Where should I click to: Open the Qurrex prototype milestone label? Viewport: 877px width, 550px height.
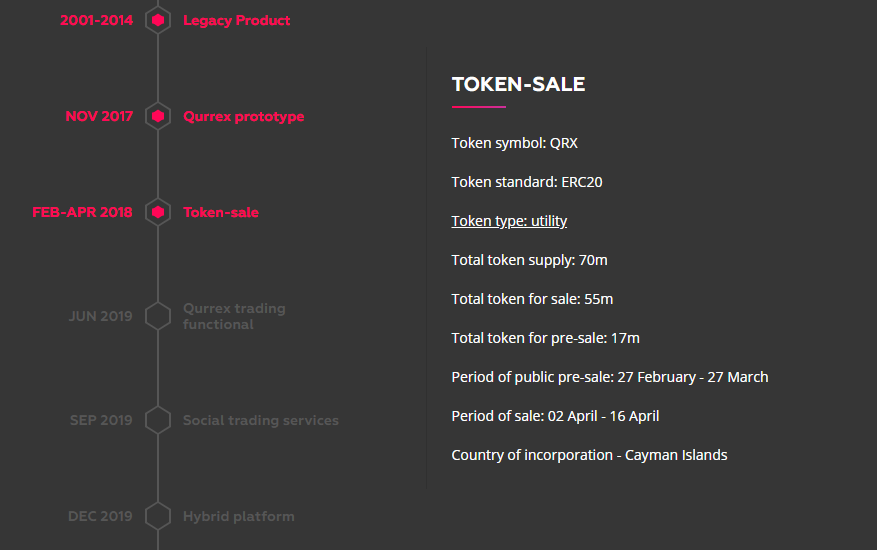pos(244,116)
